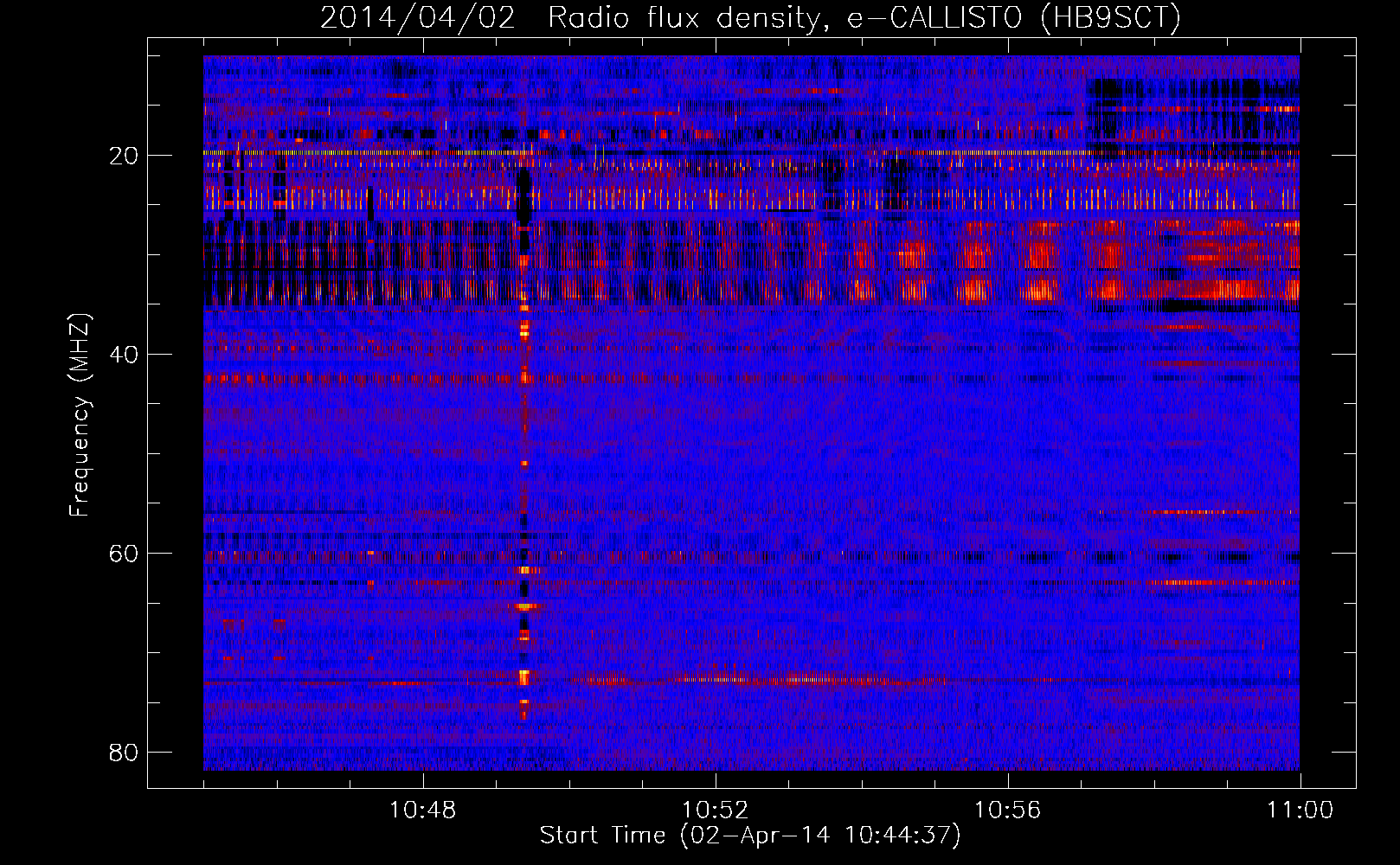The width and height of the screenshot is (1400, 865).
Task: Click the frequency tick label '20'
Action: [x=124, y=156]
